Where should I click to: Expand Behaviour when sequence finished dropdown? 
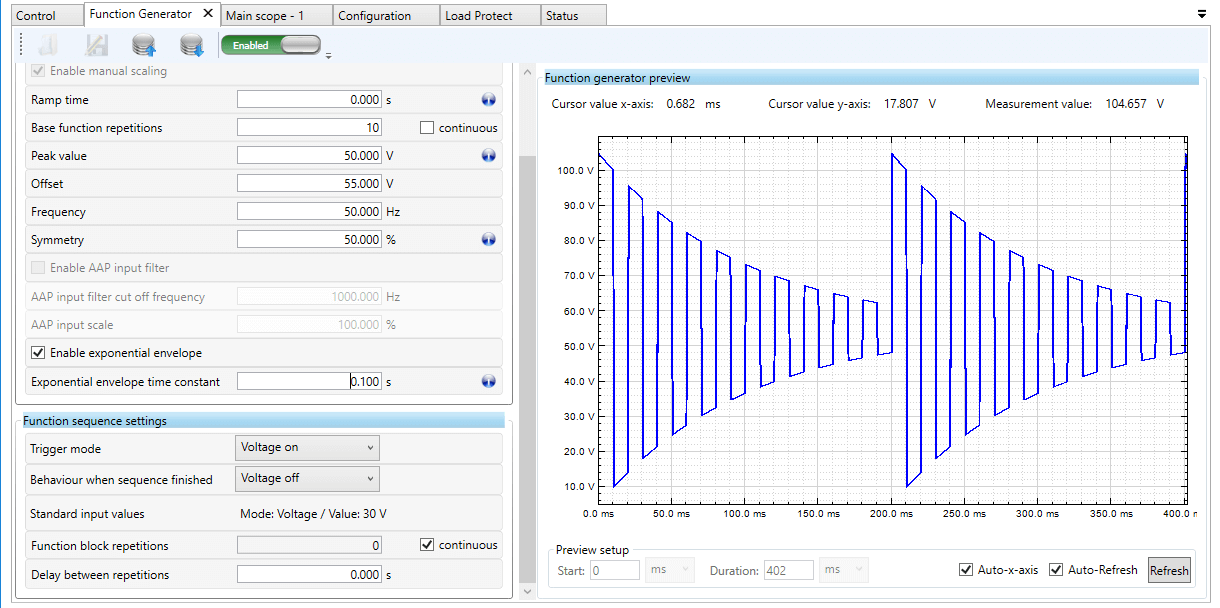click(x=307, y=479)
